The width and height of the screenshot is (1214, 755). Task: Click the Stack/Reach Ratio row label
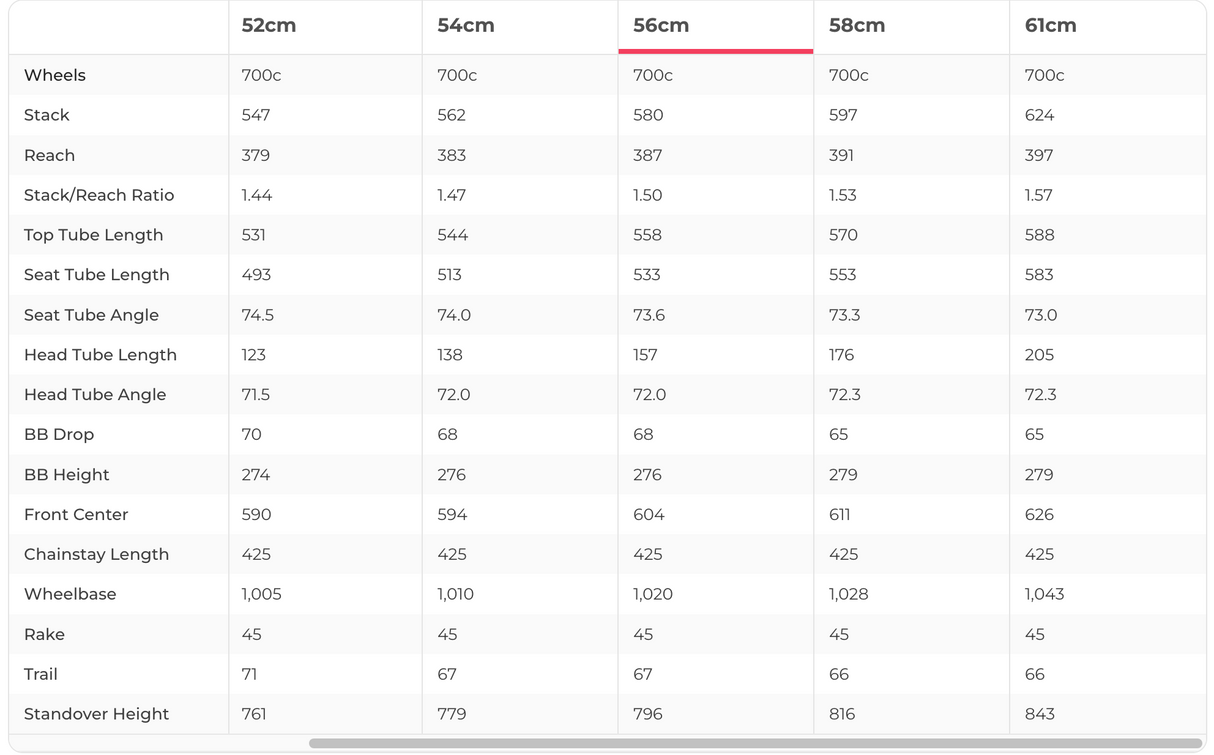(99, 195)
